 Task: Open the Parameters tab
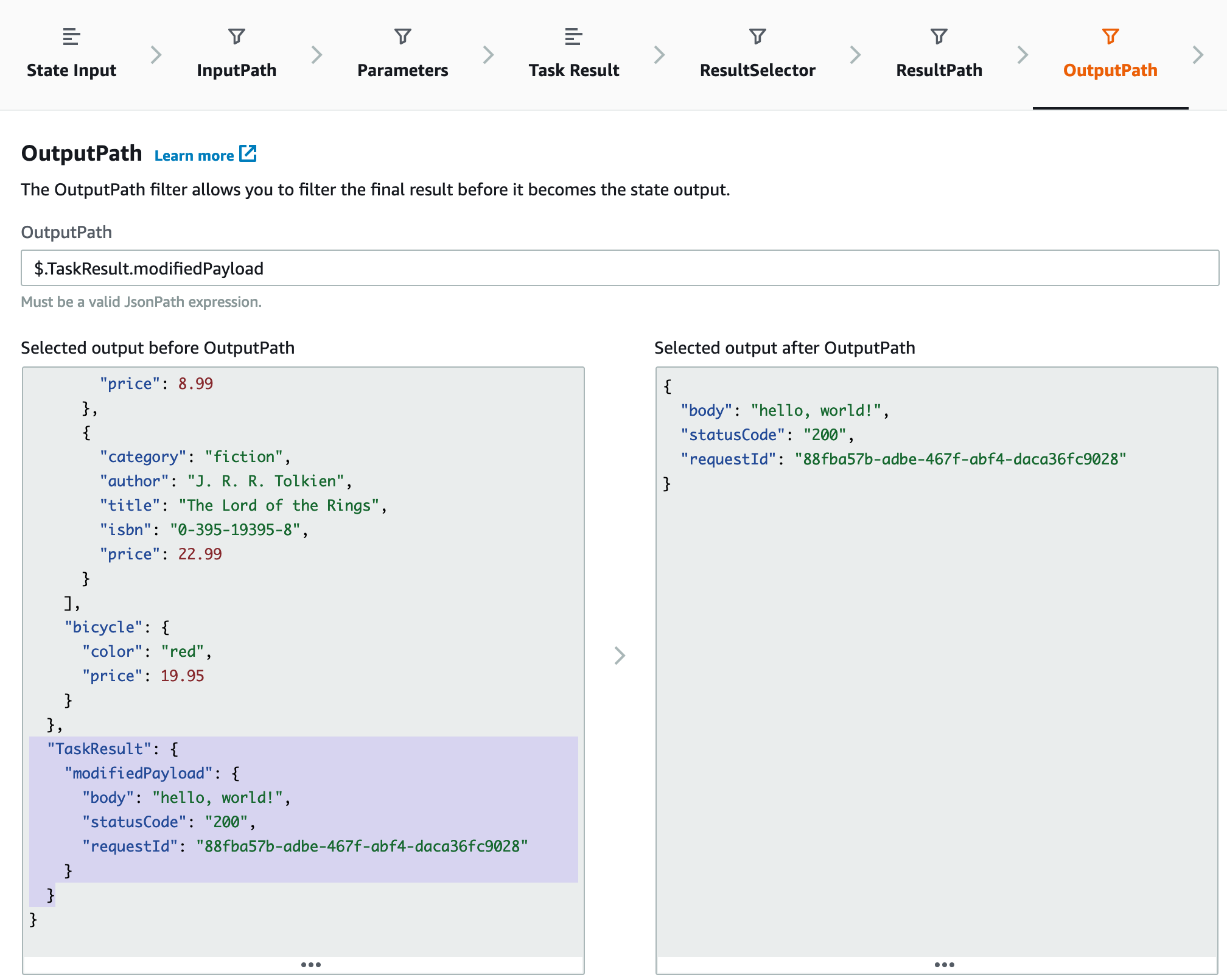tap(402, 71)
